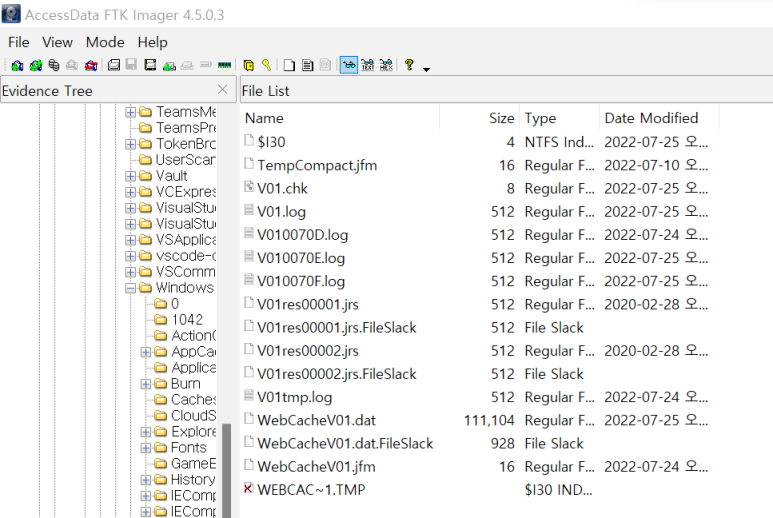Screen dimensions: 773x518
Task: Click the Evidence Tree vertical scrollbar thumb
Action: pos(226,470)
